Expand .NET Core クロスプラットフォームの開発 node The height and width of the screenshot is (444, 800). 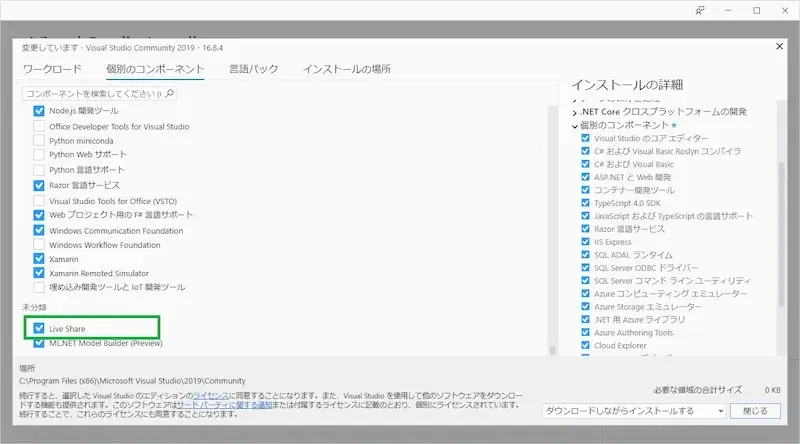pyautogui.click(x=575, y=112)
